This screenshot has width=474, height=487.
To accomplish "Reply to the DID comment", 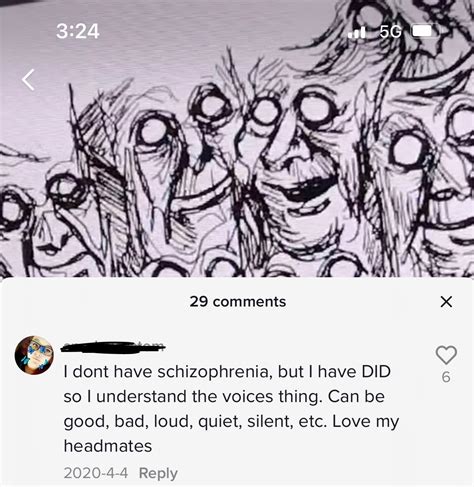I will coord(158,473).
